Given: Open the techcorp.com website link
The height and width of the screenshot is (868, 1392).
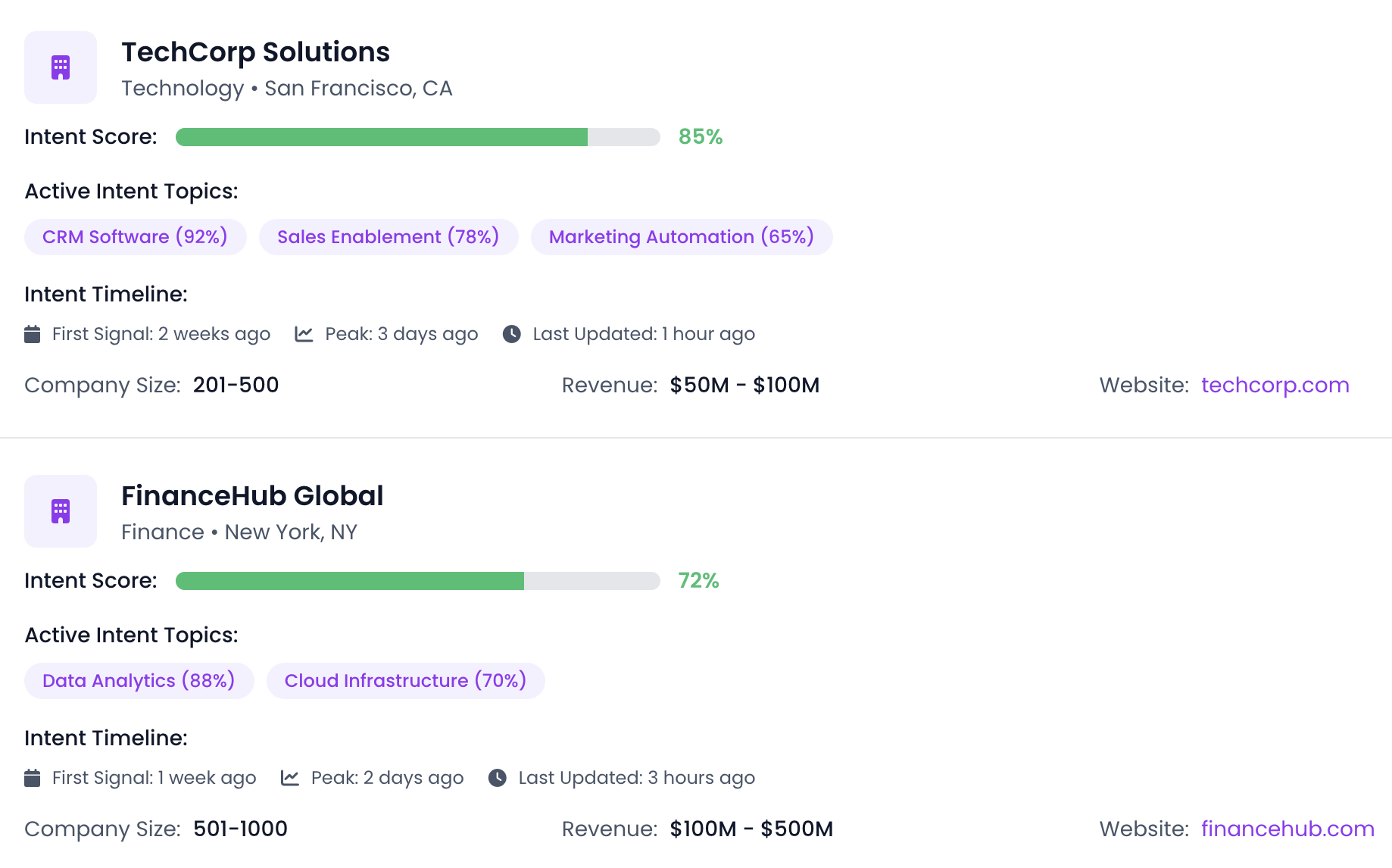Looking at the screenshot, I should [1275, 385].
